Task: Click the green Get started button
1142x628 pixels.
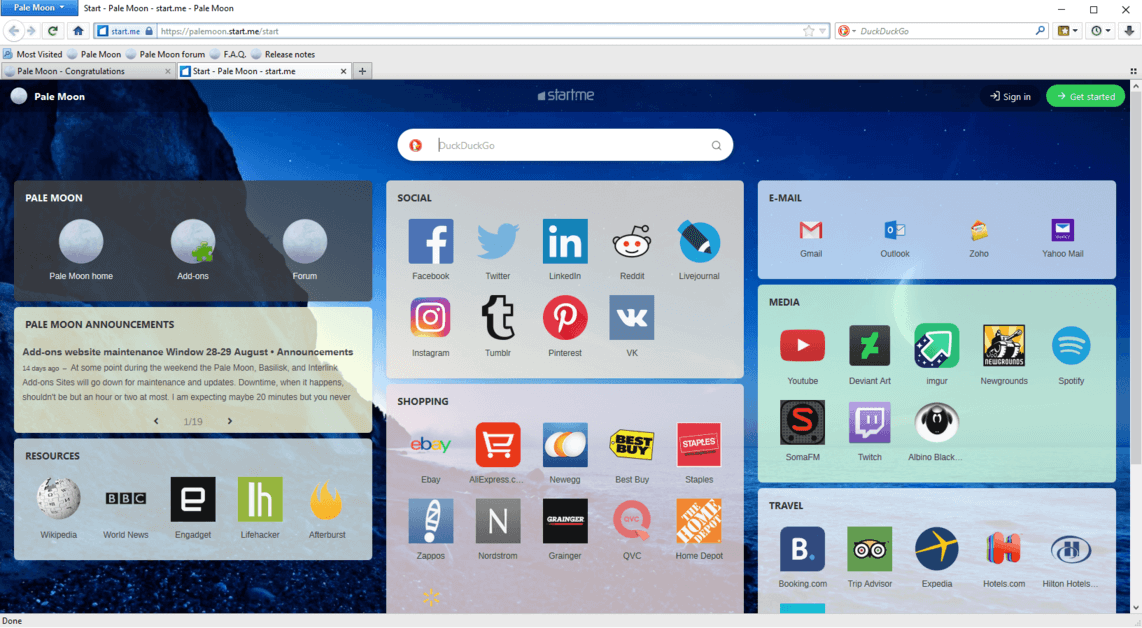Action: 1085,96
